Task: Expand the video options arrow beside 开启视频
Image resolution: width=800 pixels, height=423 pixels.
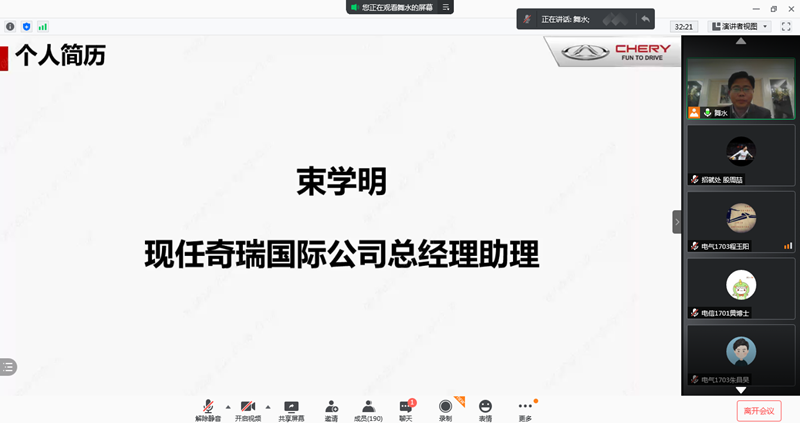Action: (x=267, y=406)
